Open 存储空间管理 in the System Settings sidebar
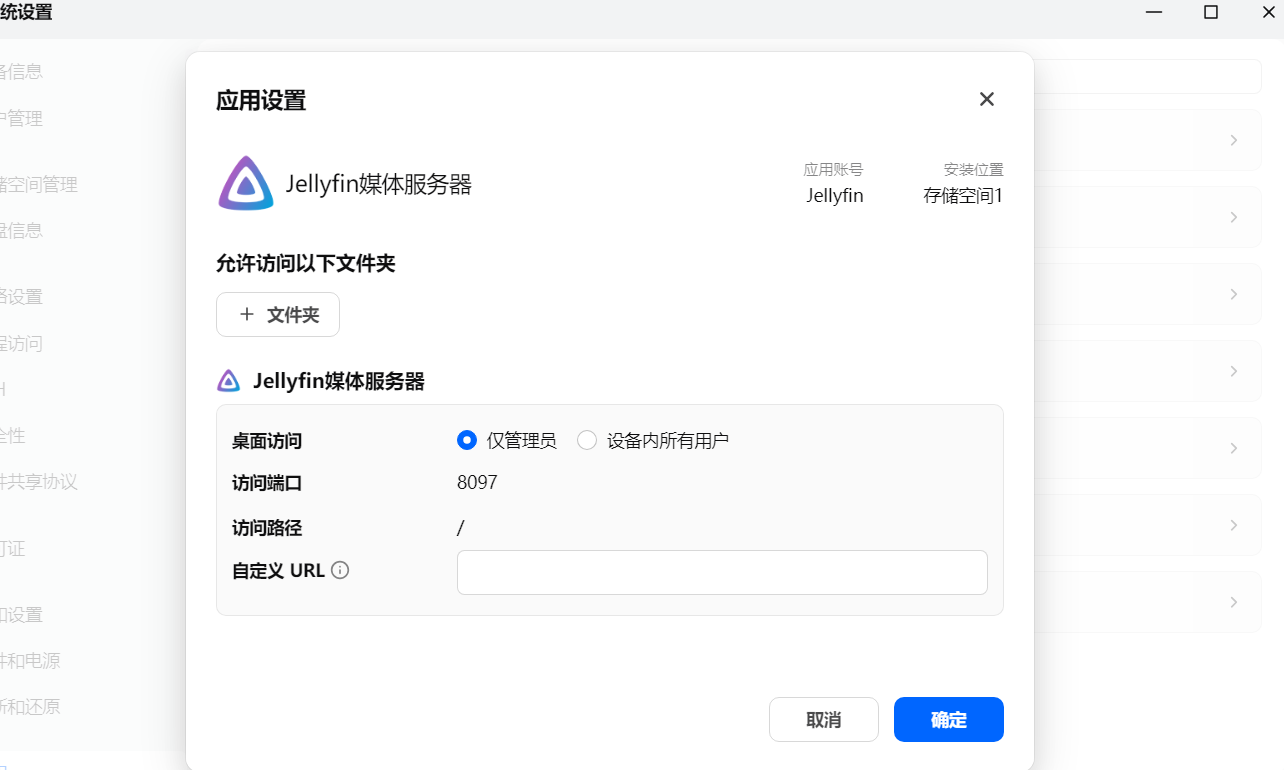Screen dimensions: 1284x770 (38, 185)
